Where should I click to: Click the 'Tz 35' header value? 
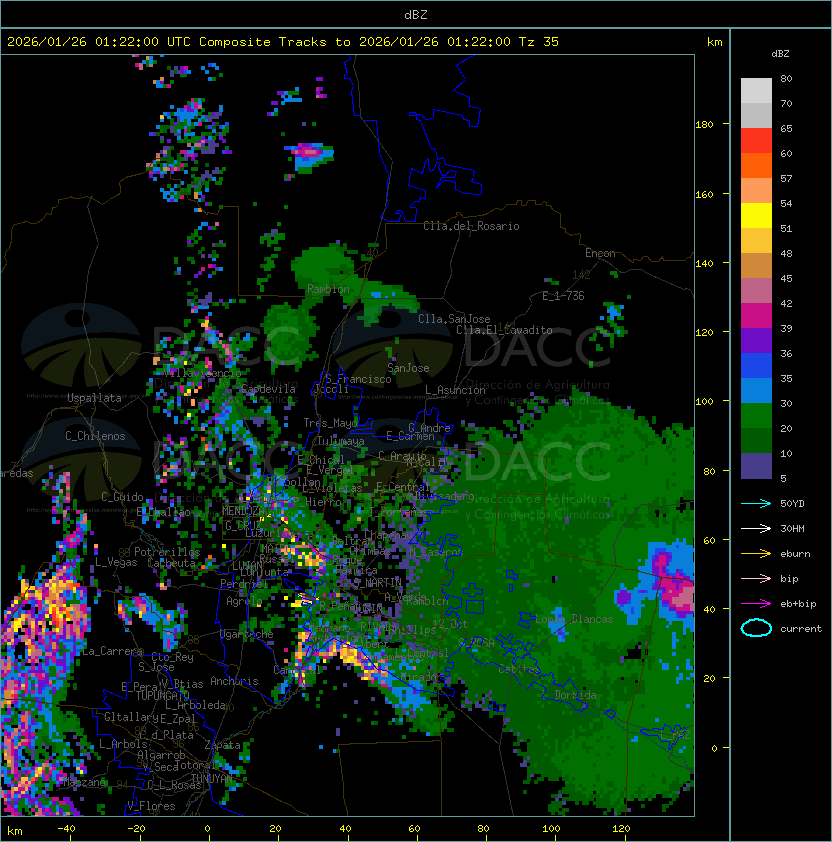click(539, 42)
